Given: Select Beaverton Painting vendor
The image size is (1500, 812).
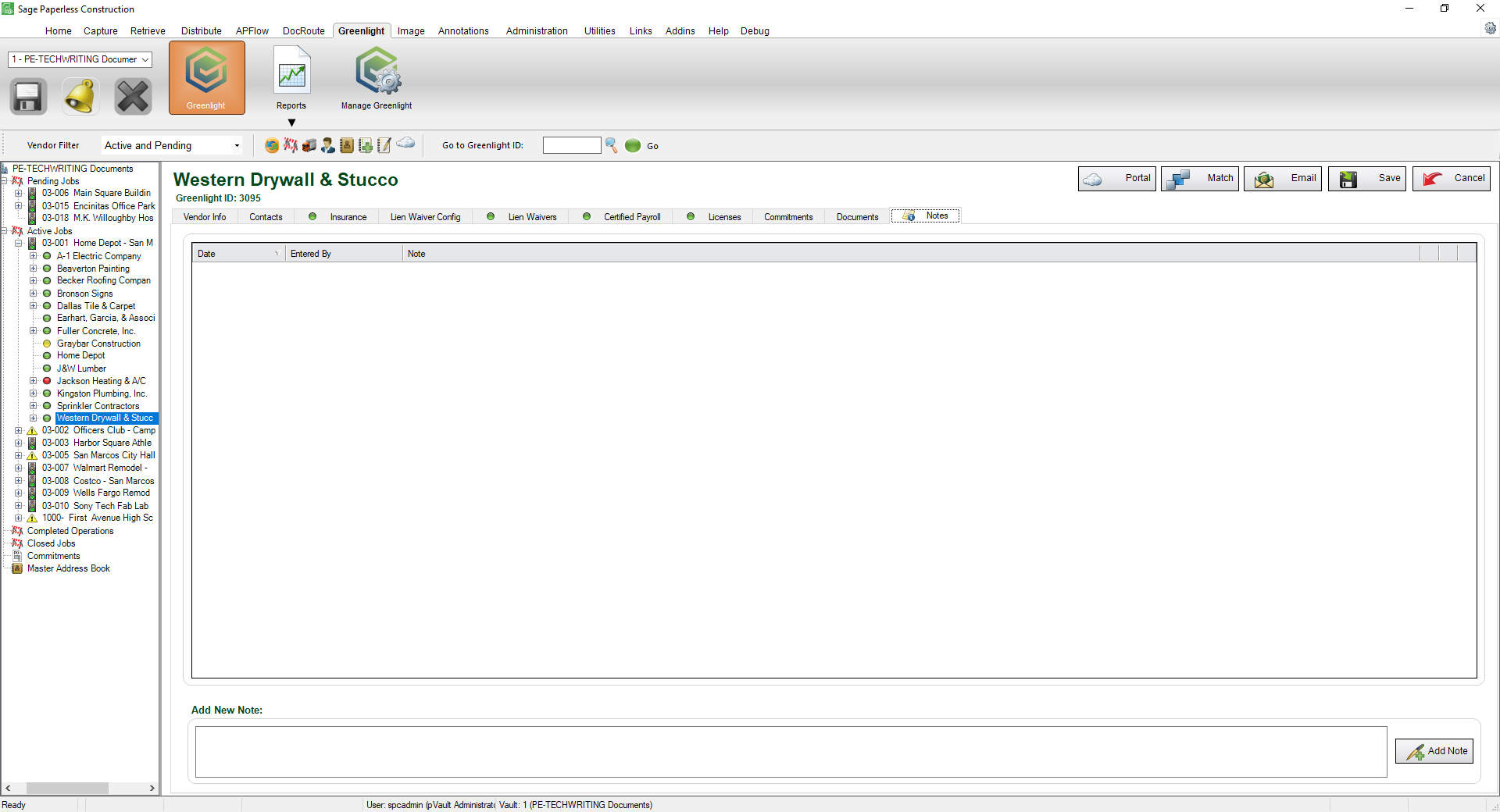Looking at the screenshot, I should 93,269.
